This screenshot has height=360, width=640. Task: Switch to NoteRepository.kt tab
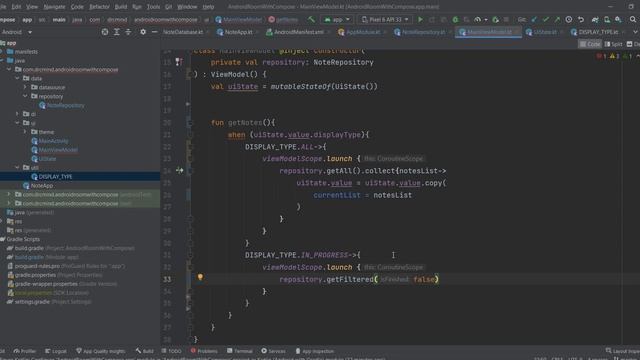click(x=423, y=32)
